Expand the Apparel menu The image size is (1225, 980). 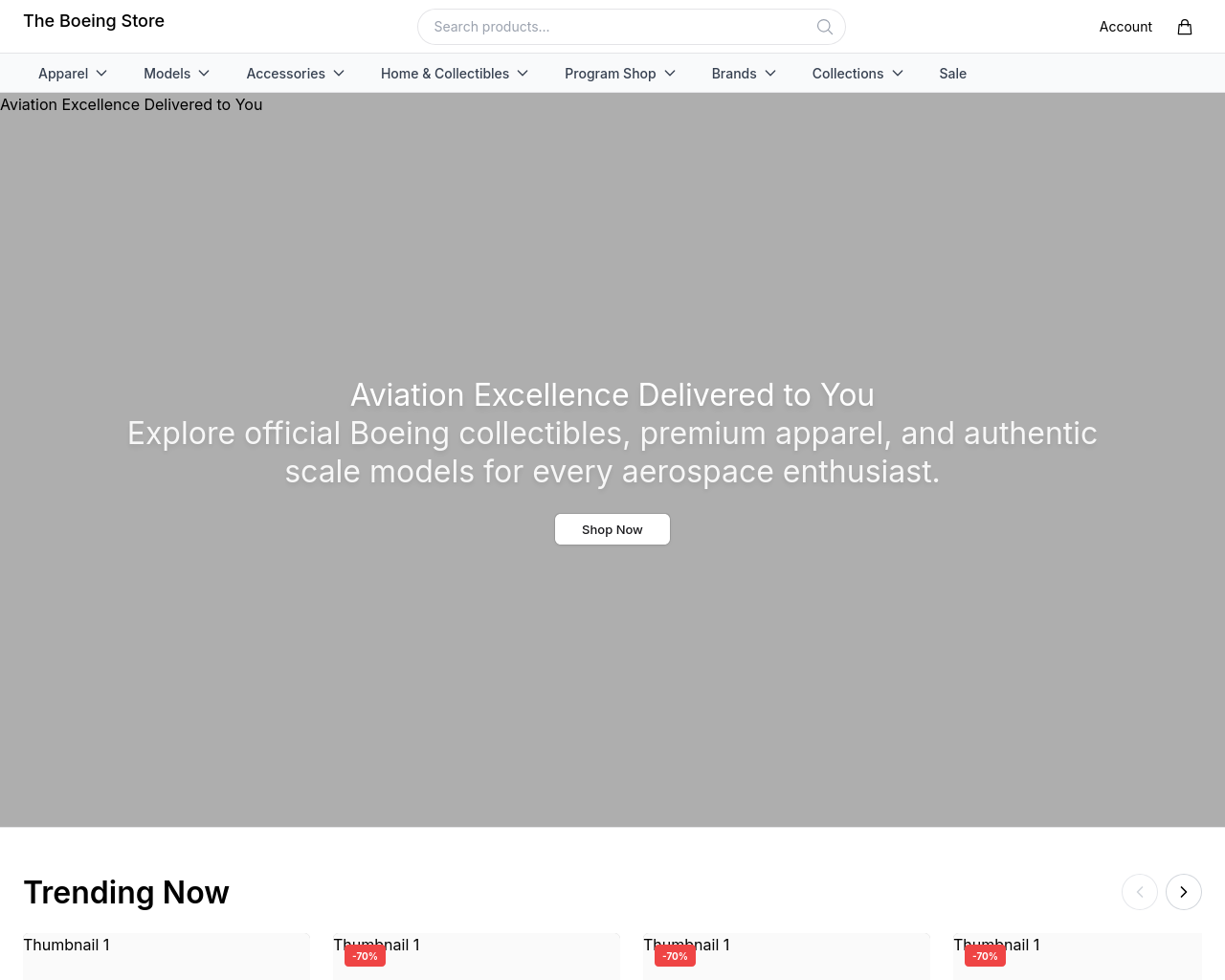click(73, 74)
